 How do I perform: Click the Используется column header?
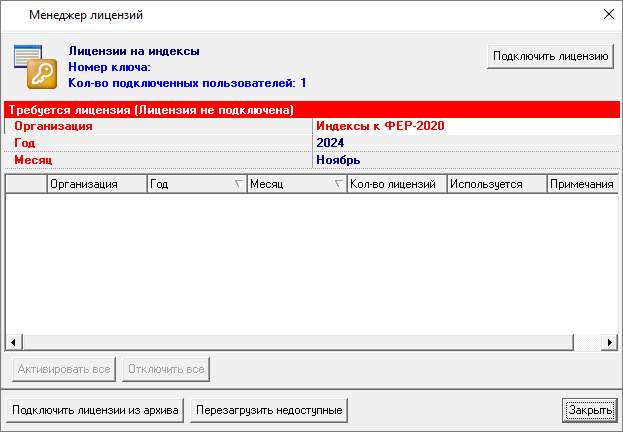(497, 184)
